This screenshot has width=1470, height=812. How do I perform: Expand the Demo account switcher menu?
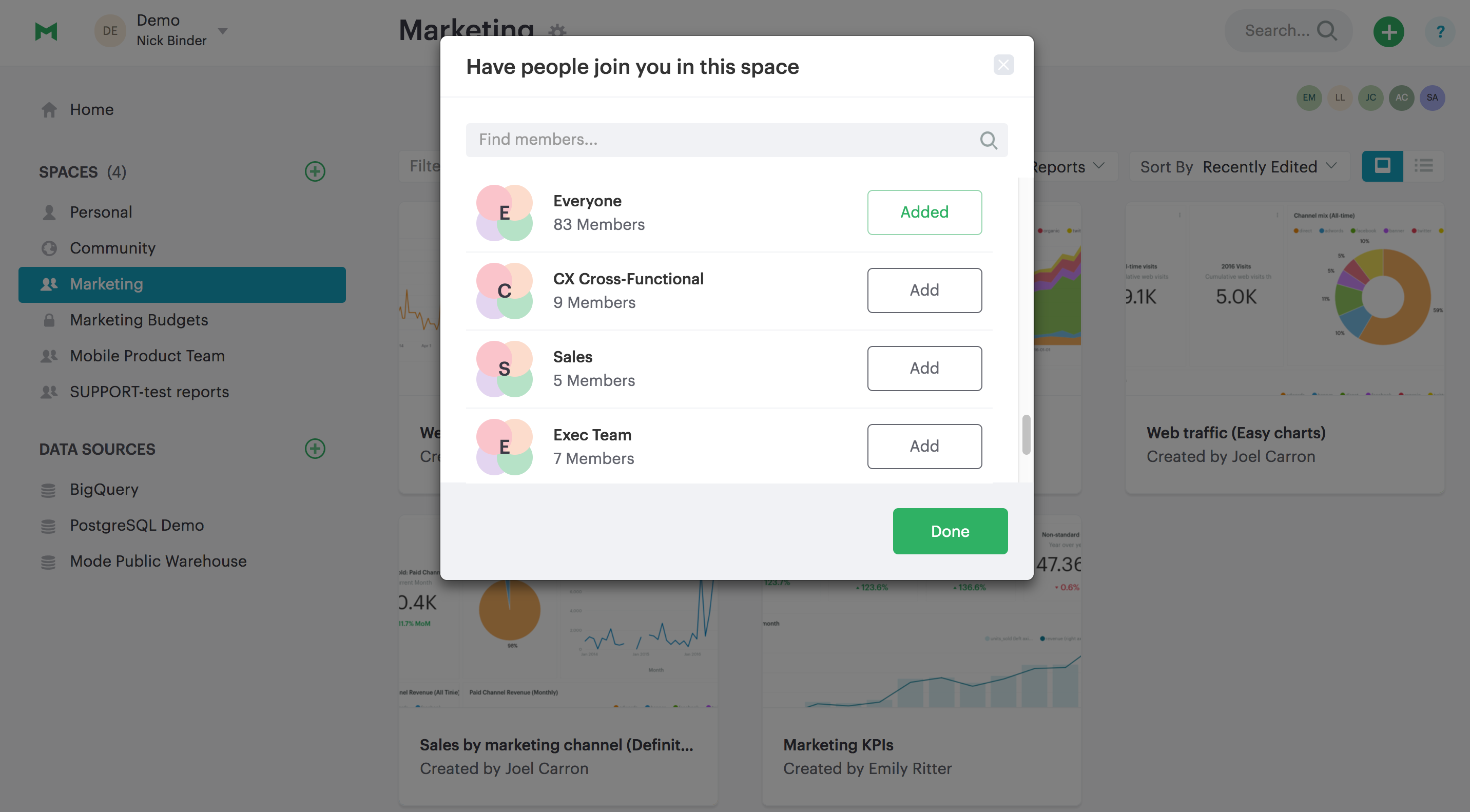(x=223, y=31)
